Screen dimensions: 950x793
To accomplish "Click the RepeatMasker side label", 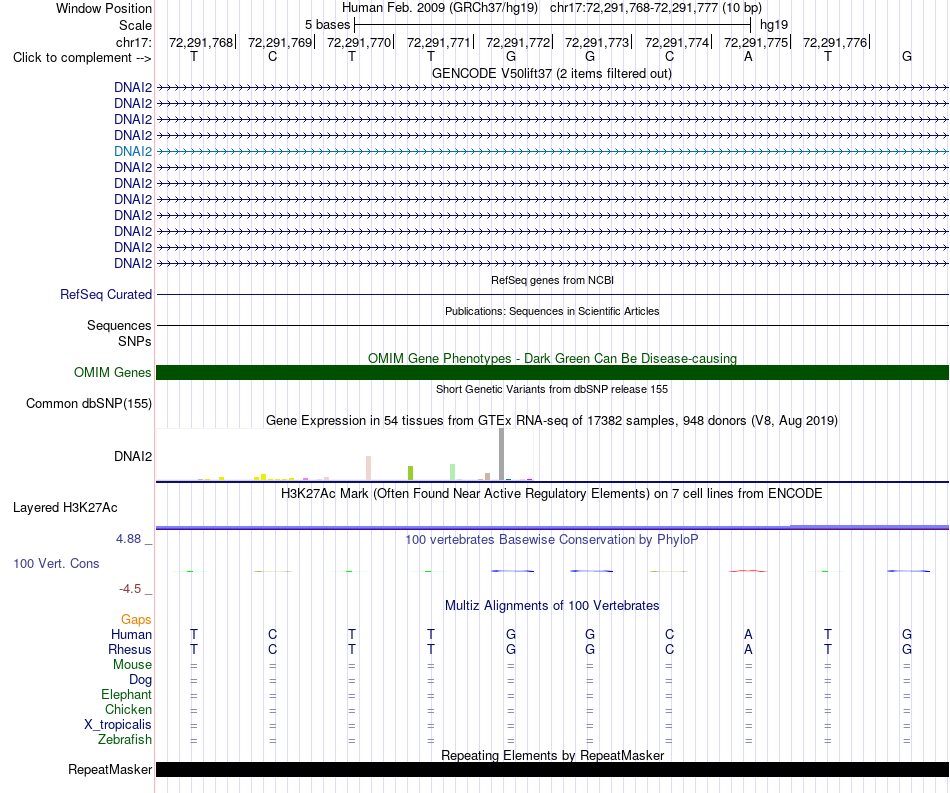I will (x=110, y=769).
